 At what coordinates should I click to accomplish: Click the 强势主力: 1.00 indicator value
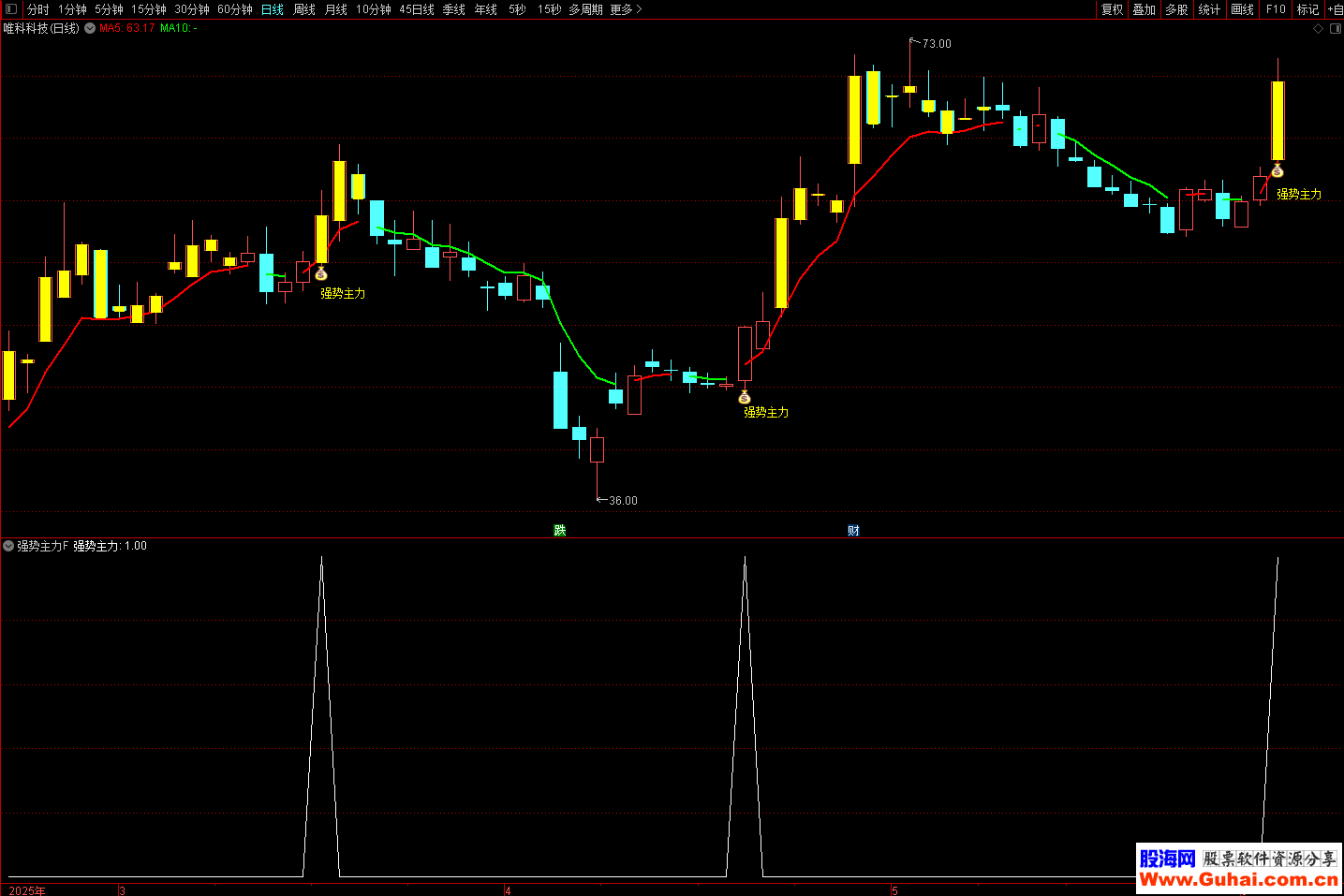tap(111, 546)
